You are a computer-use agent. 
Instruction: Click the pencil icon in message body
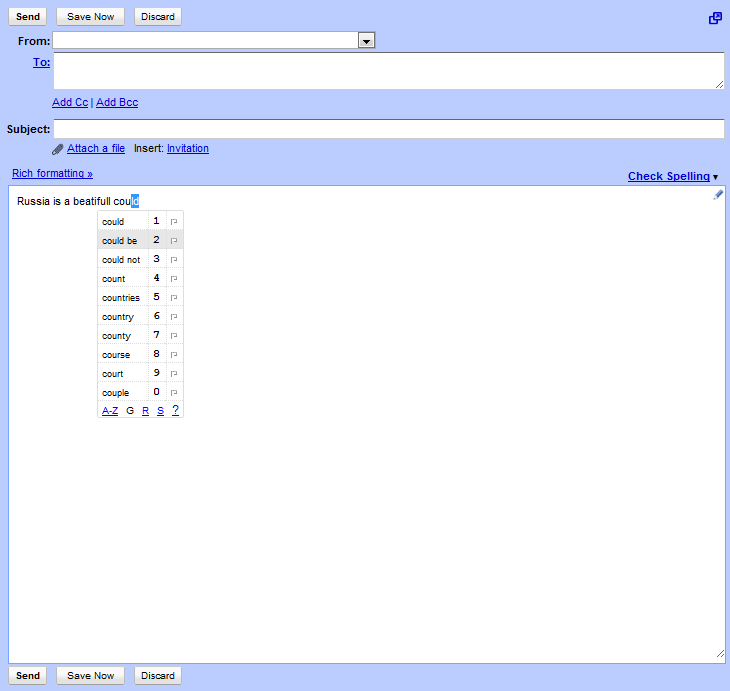point(717,195)
